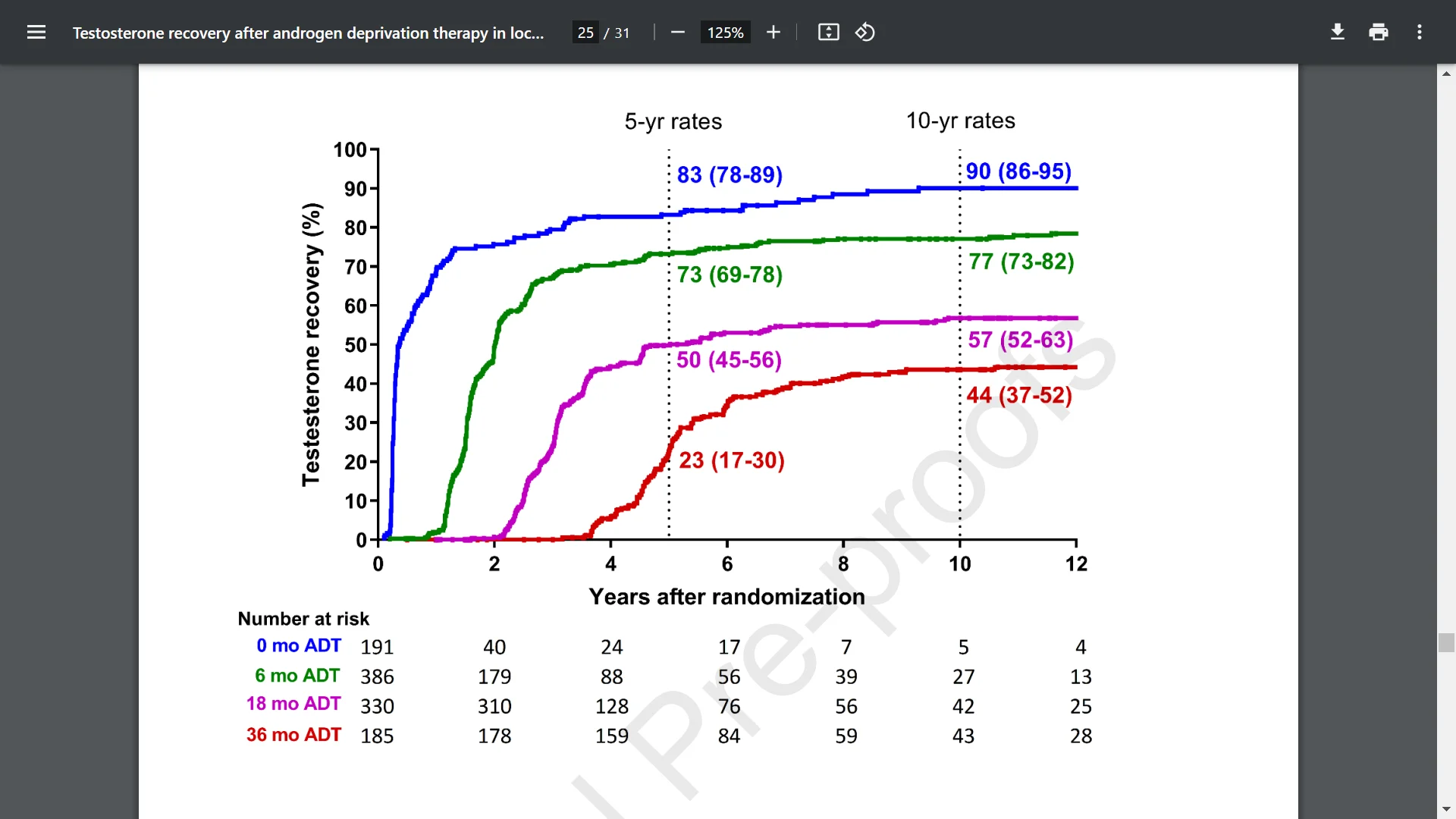
Task: Click the red '44 (37-52)' value
Action: (1019, 395)
